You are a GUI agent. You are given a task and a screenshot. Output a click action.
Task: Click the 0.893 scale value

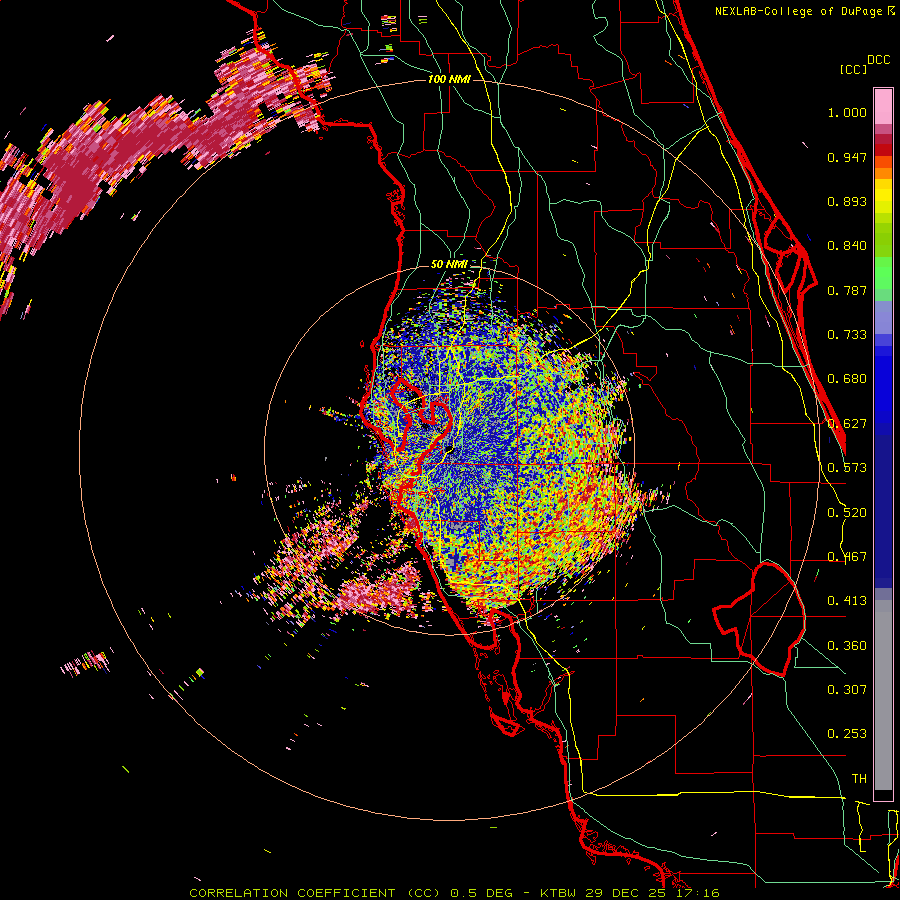tap(847, 201)
